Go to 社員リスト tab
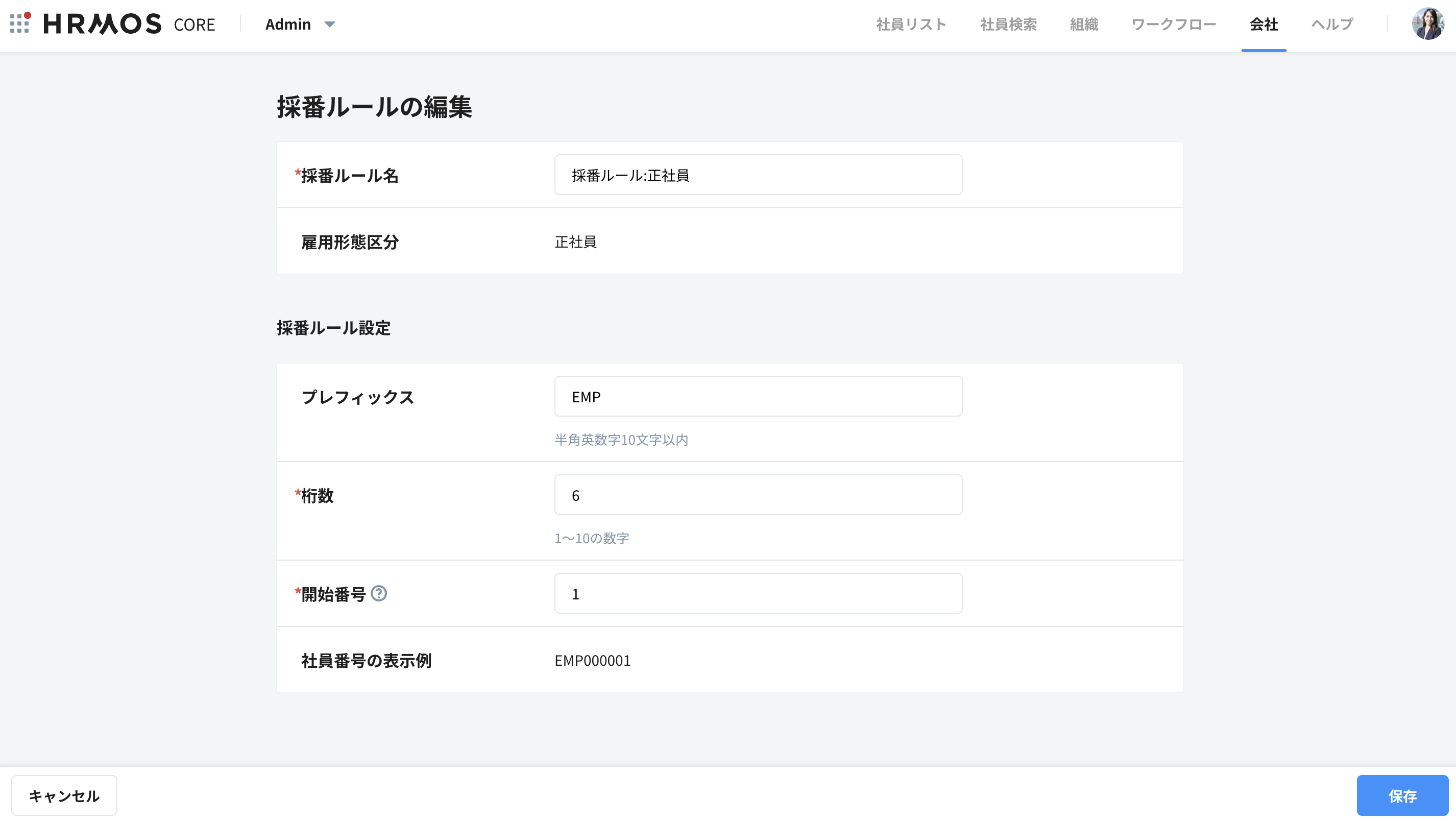 point(911,25)
